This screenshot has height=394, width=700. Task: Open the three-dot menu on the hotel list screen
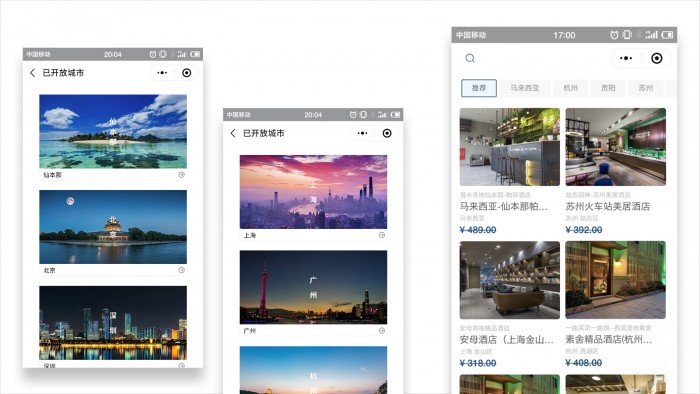[x=626, y=58]
